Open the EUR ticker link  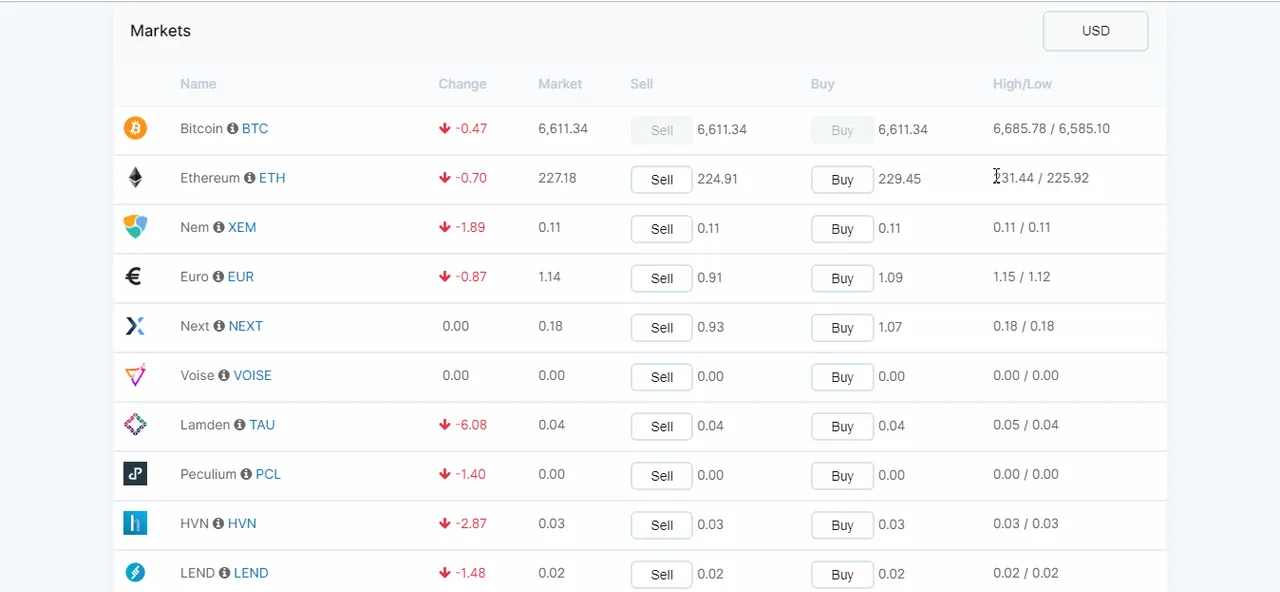[x=241, y=277]
